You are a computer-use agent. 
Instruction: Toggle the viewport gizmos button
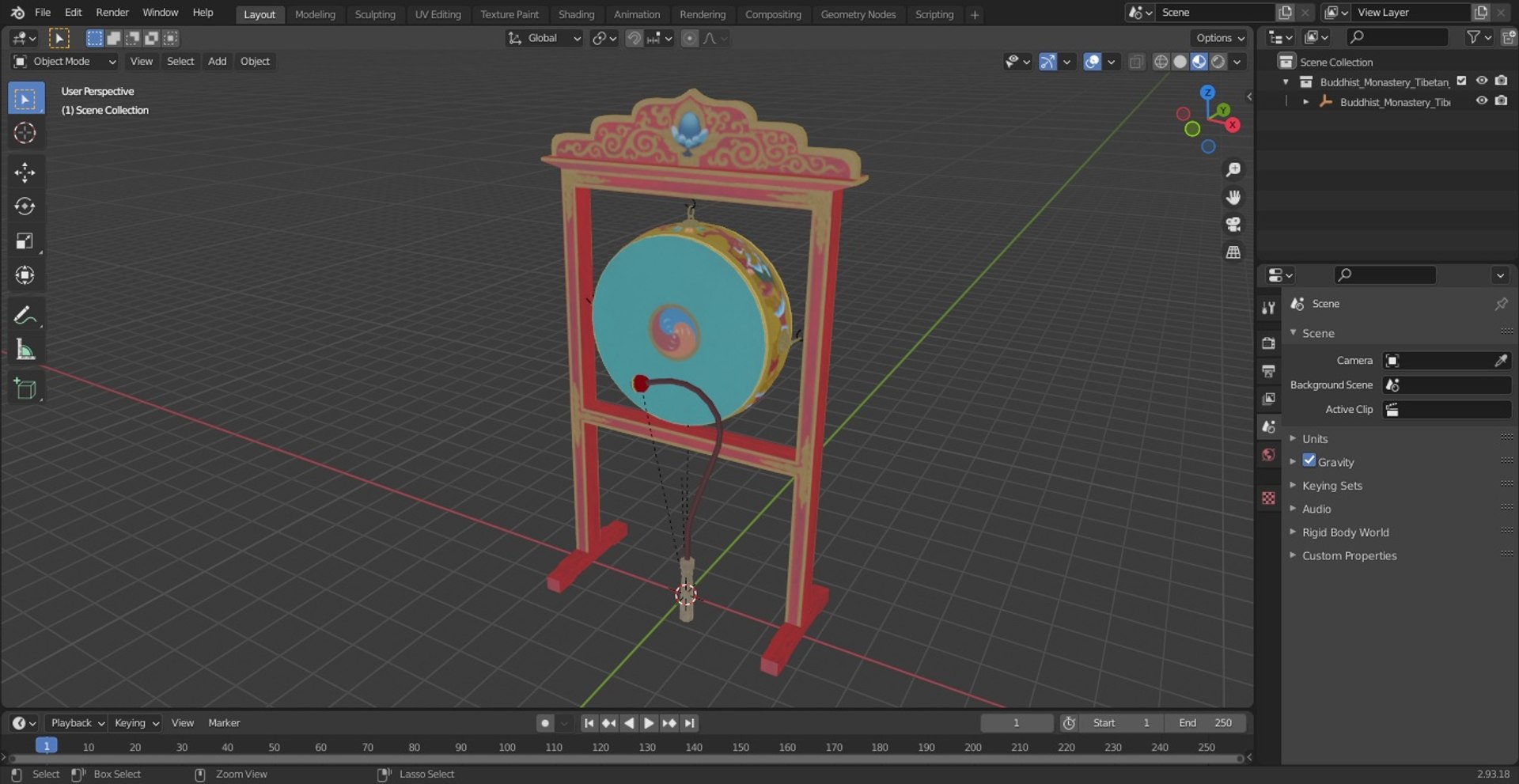[1047, 62]
